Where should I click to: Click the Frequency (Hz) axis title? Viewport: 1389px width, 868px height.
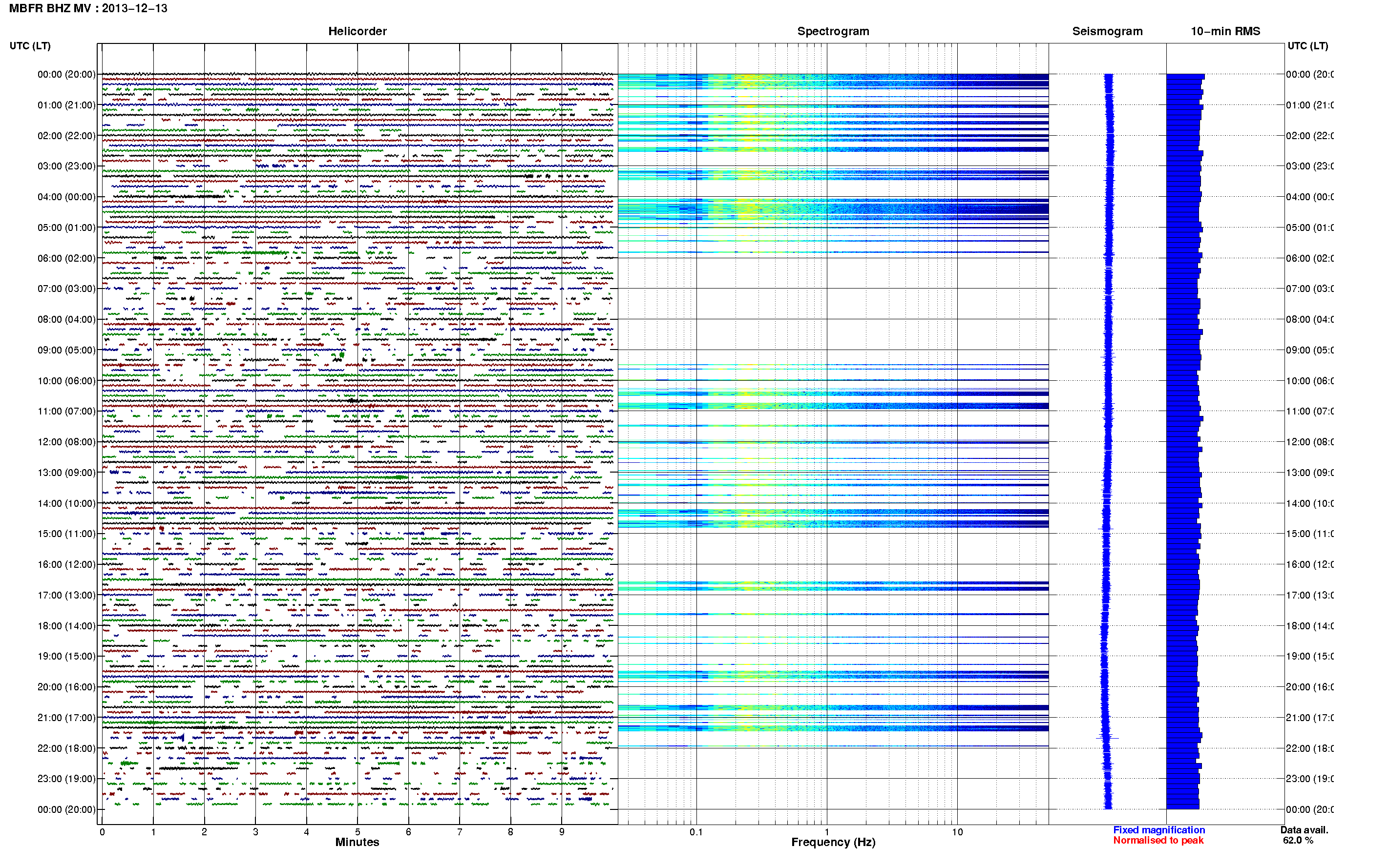tap(833, 842)
